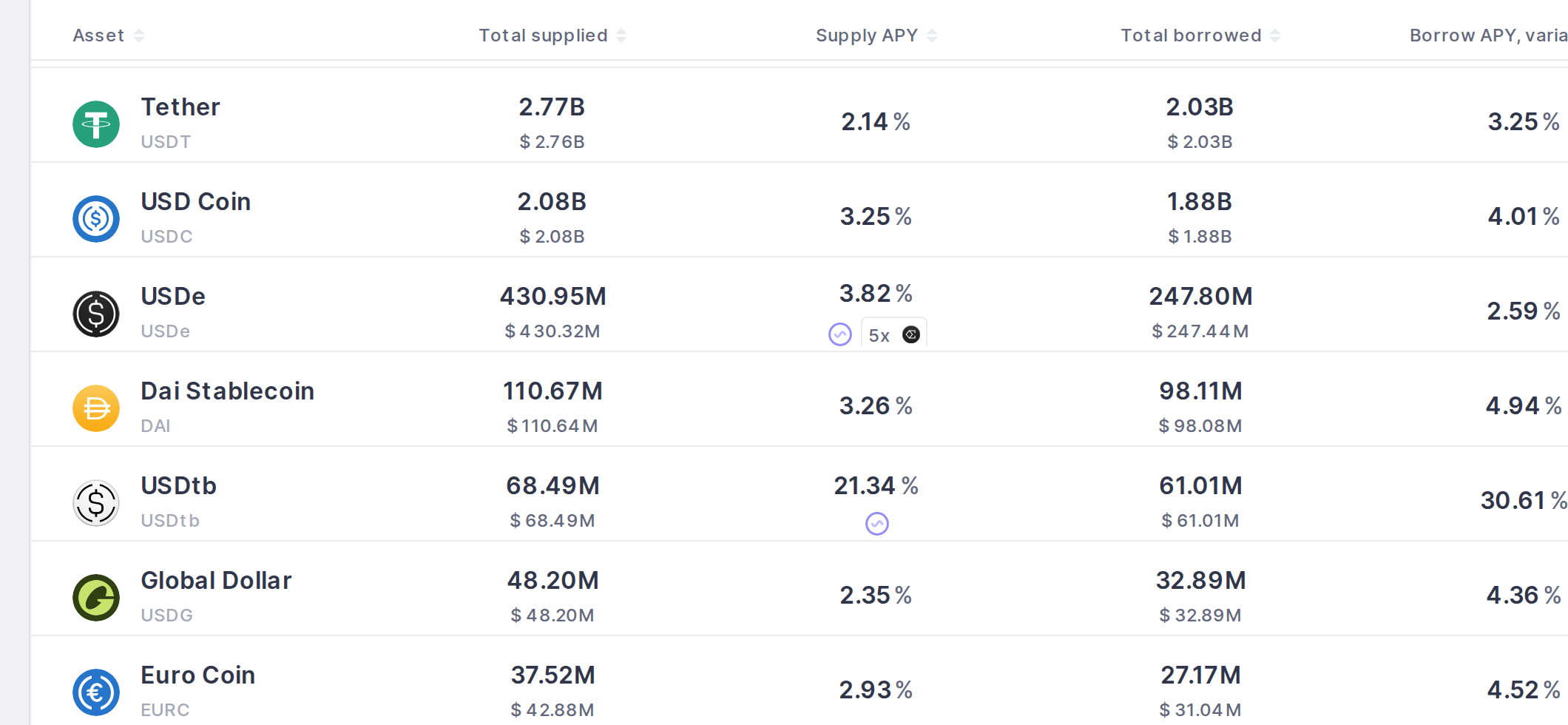Click Euro Coin total supplied 37.52M
Image resolution: width=1568 pixels, height=725 pixels.
tap(552, 675)
